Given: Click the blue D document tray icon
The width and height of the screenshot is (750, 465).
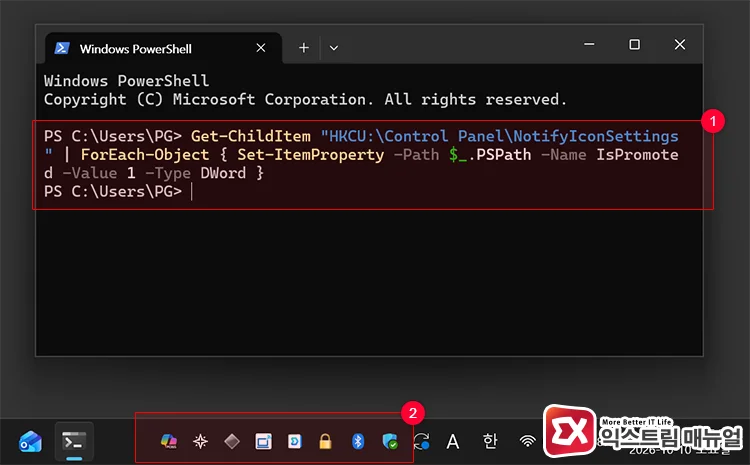Looking at the screenshot, I should tap(295, 441).
